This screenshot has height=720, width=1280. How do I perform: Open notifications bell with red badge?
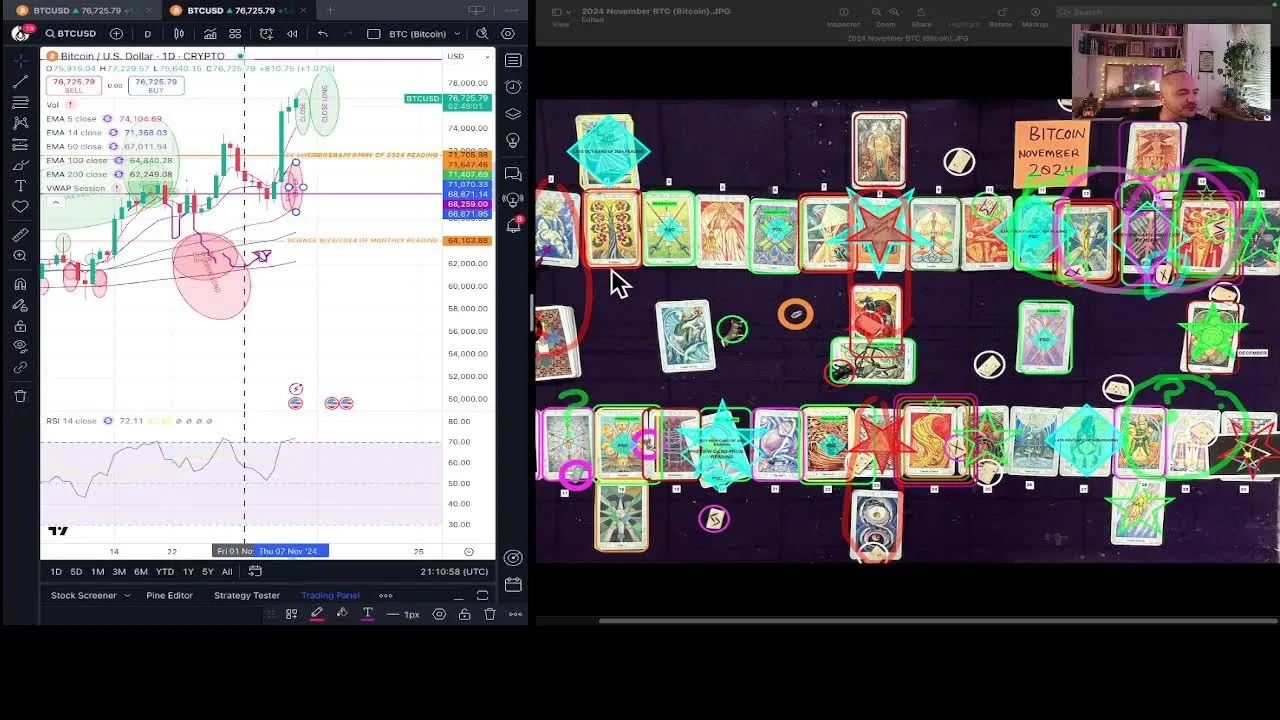pyautogui.click(x=514, y=224)
